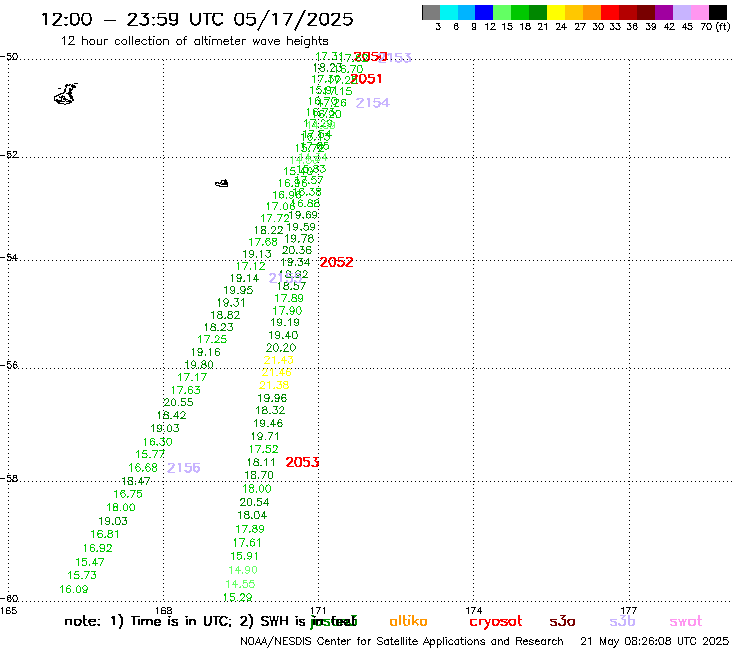
Task: Click the wave height value 17.25
Action: click(x=212, y=339)
